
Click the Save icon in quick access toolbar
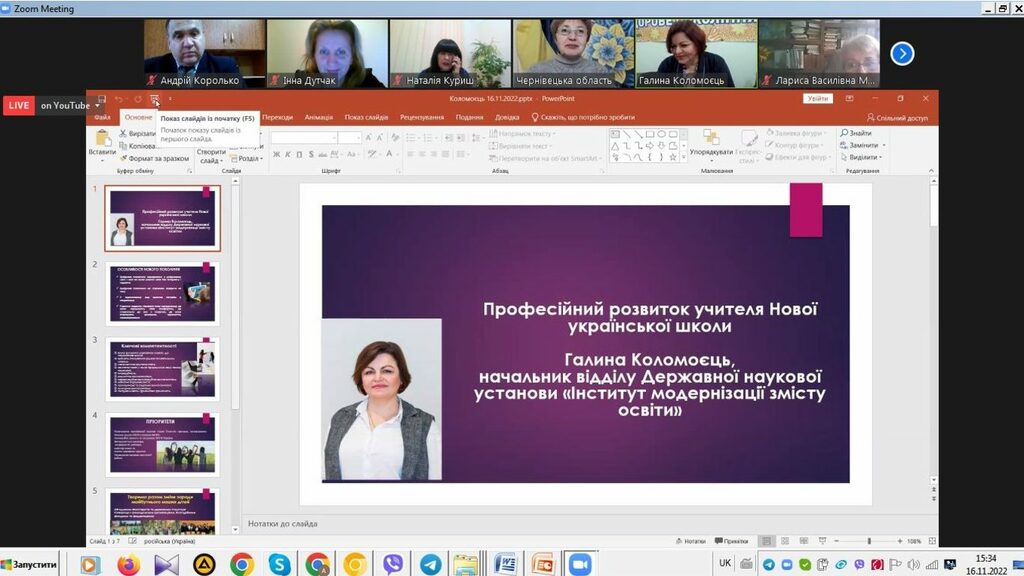(x=102, y=99)
